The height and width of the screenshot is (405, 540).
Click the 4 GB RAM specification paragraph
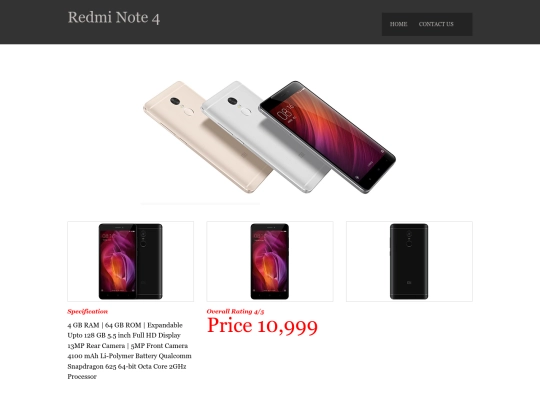pos(129,351)
